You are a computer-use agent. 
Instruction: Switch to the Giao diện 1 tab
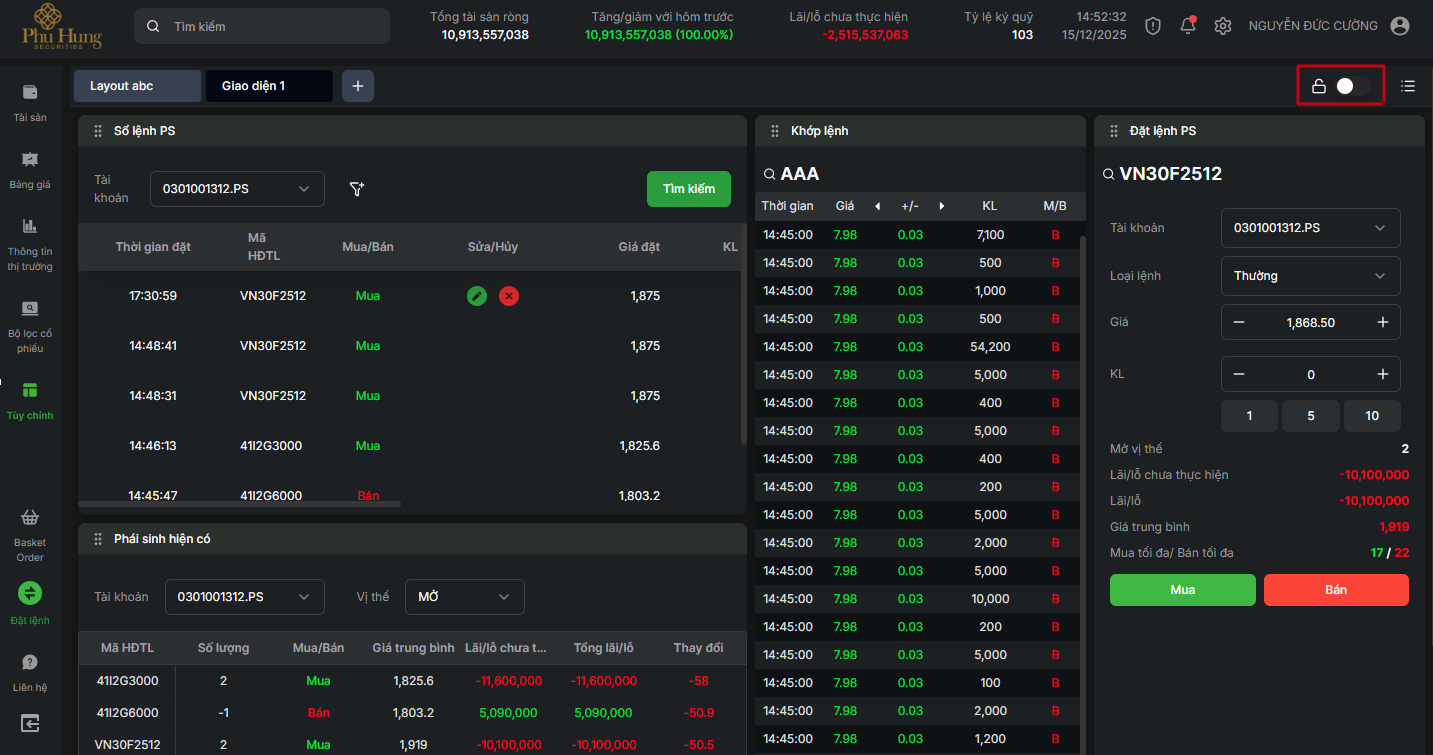point(268,86)
